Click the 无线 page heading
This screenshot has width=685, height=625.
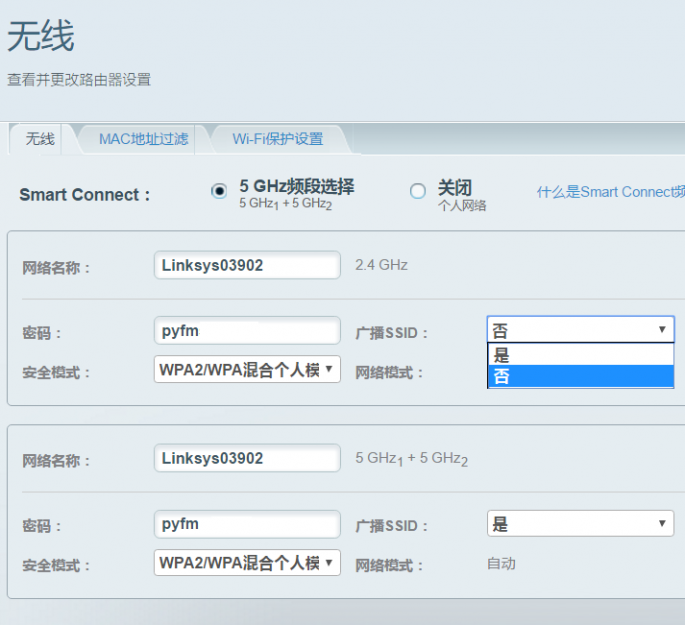[41, 36]
